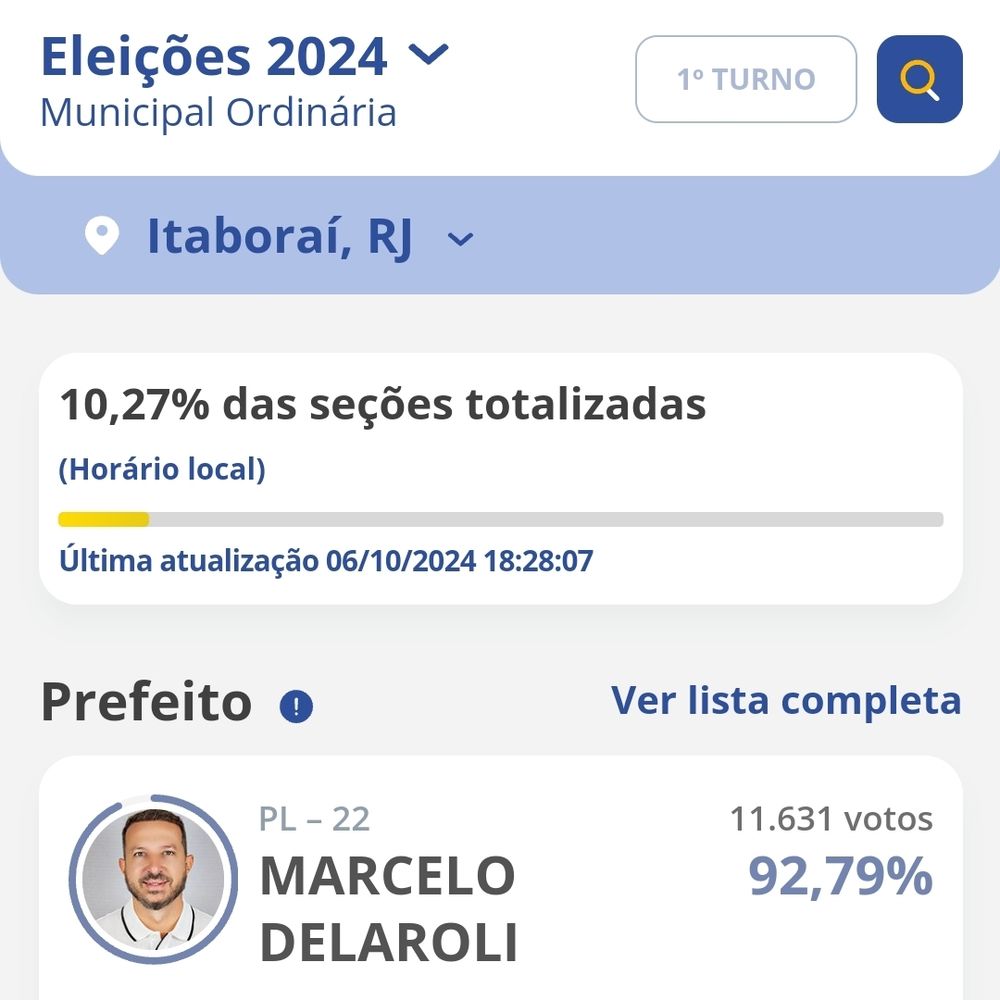
Task: Tap the Eleições 2024 title
Action: pos(214,57)
